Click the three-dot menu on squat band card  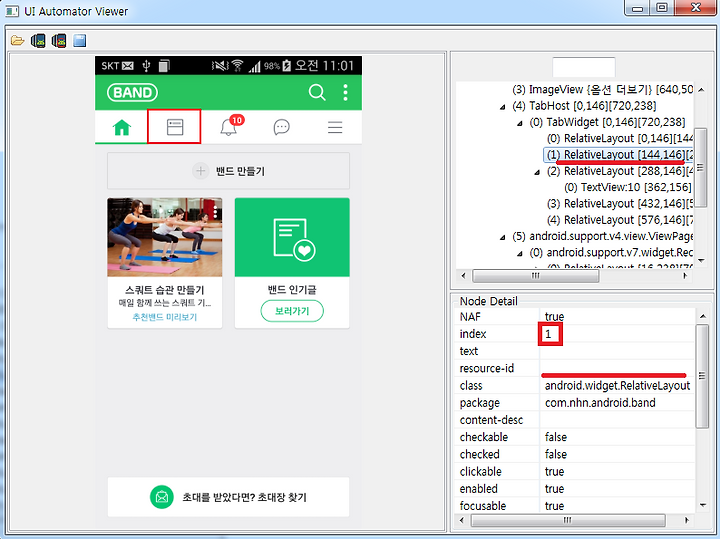tap(215, 212)
